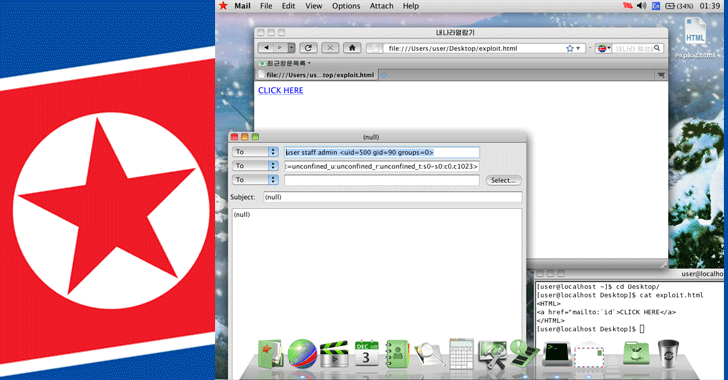Open the View menu

click(313, 6)
